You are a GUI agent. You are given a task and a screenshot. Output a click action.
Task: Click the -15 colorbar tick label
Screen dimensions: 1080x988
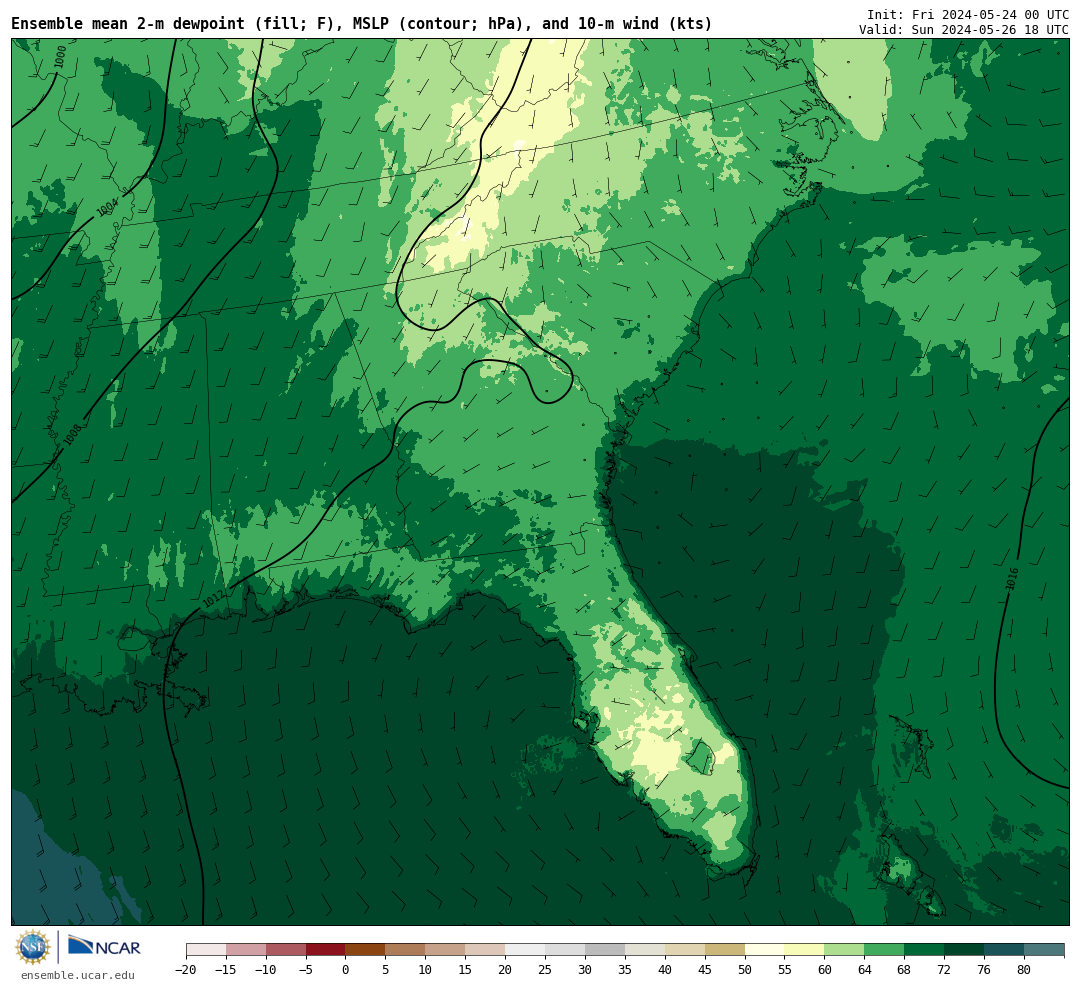[x=226, y=969]
